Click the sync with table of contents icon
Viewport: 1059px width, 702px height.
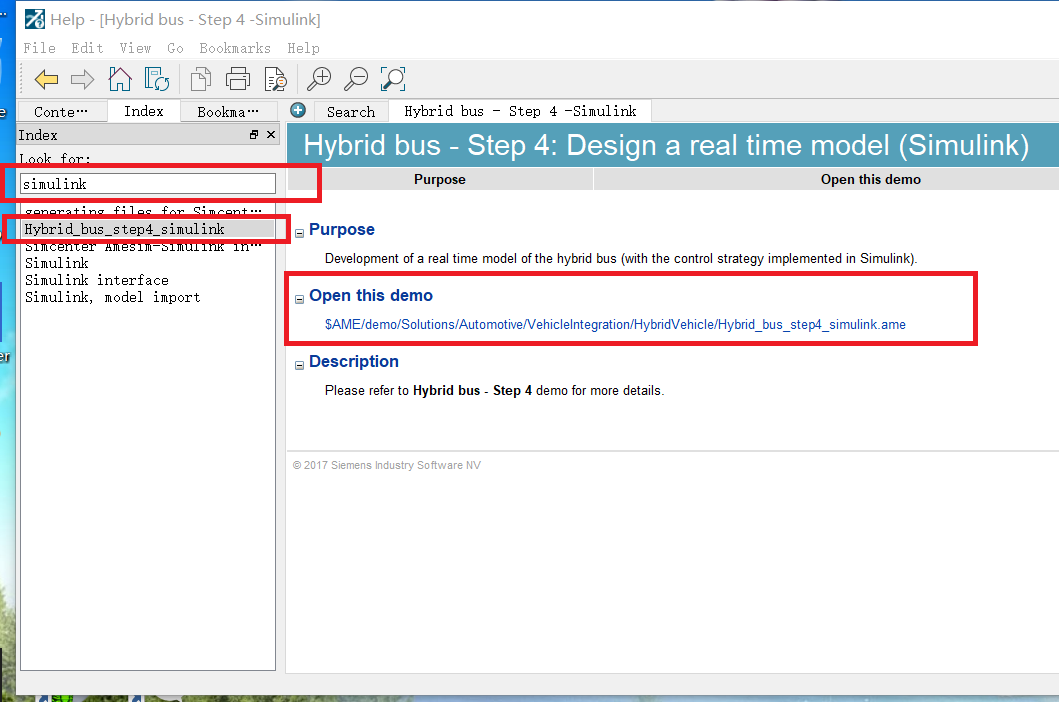[157, 79]
